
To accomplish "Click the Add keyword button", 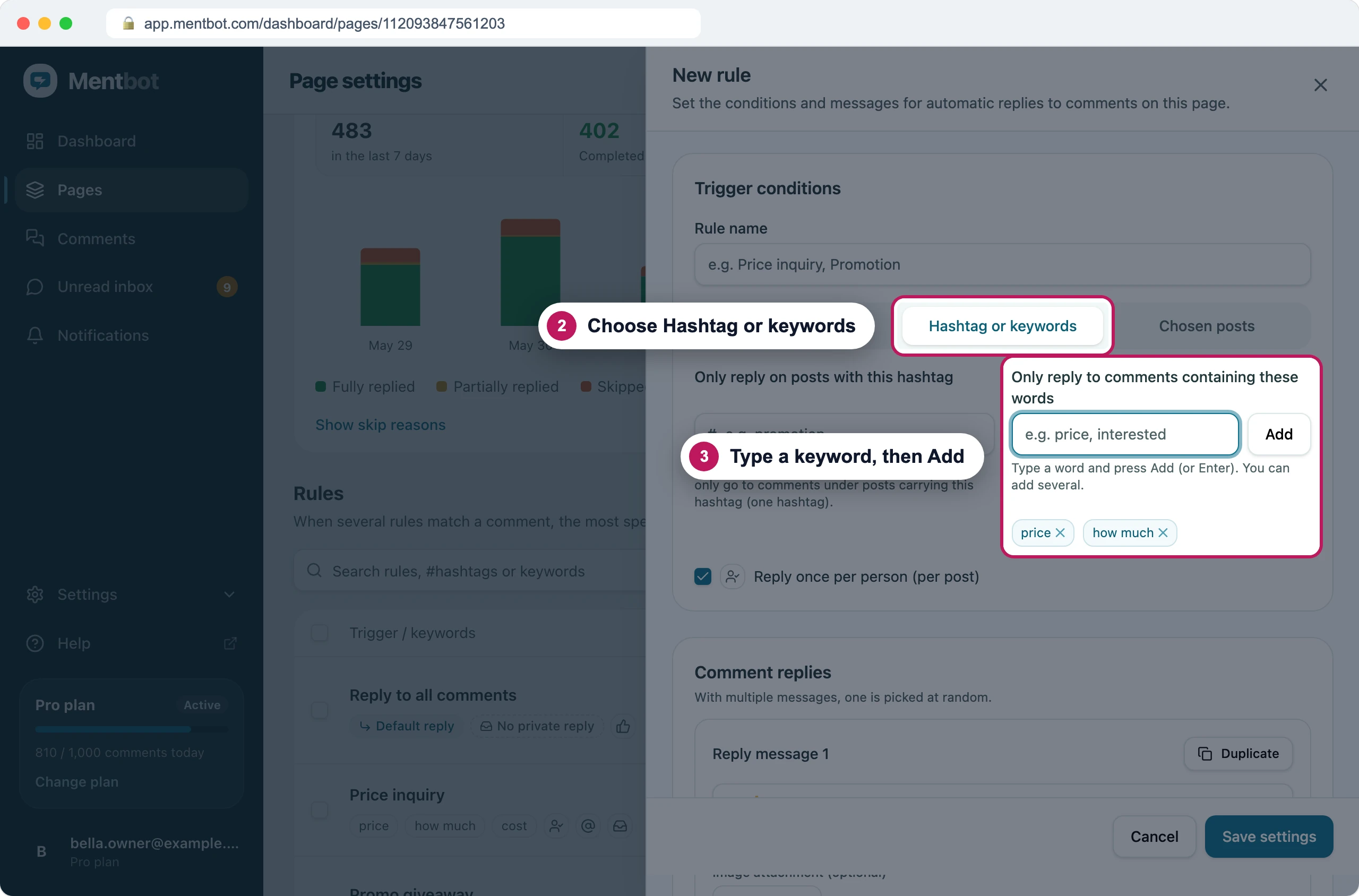I will point(1278,434).
